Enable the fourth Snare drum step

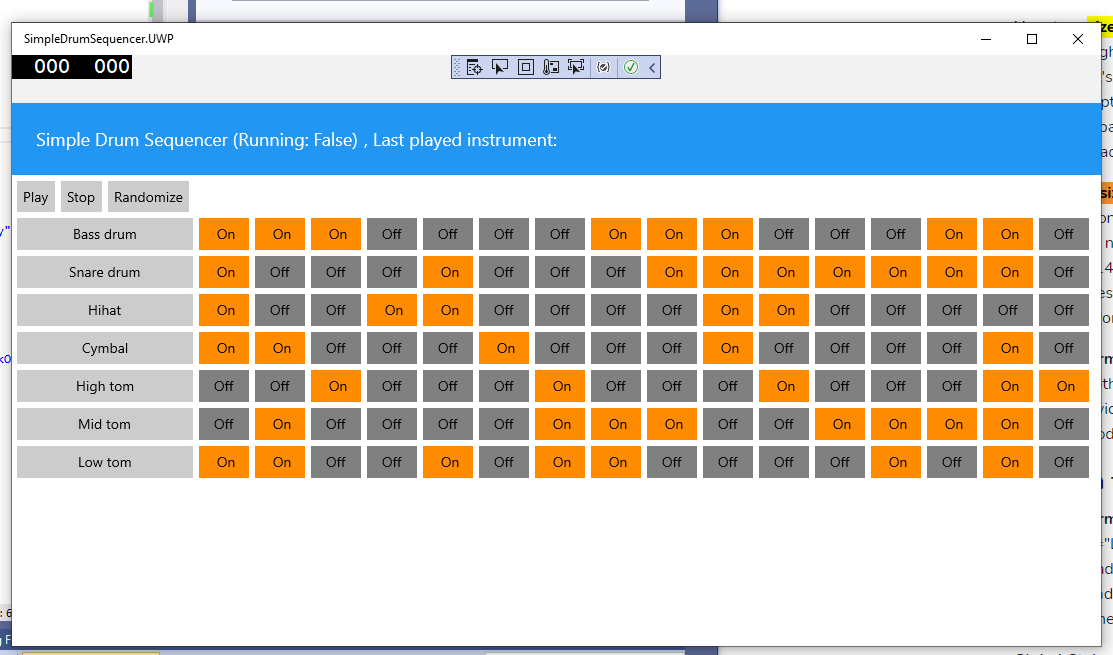(392, 272)
